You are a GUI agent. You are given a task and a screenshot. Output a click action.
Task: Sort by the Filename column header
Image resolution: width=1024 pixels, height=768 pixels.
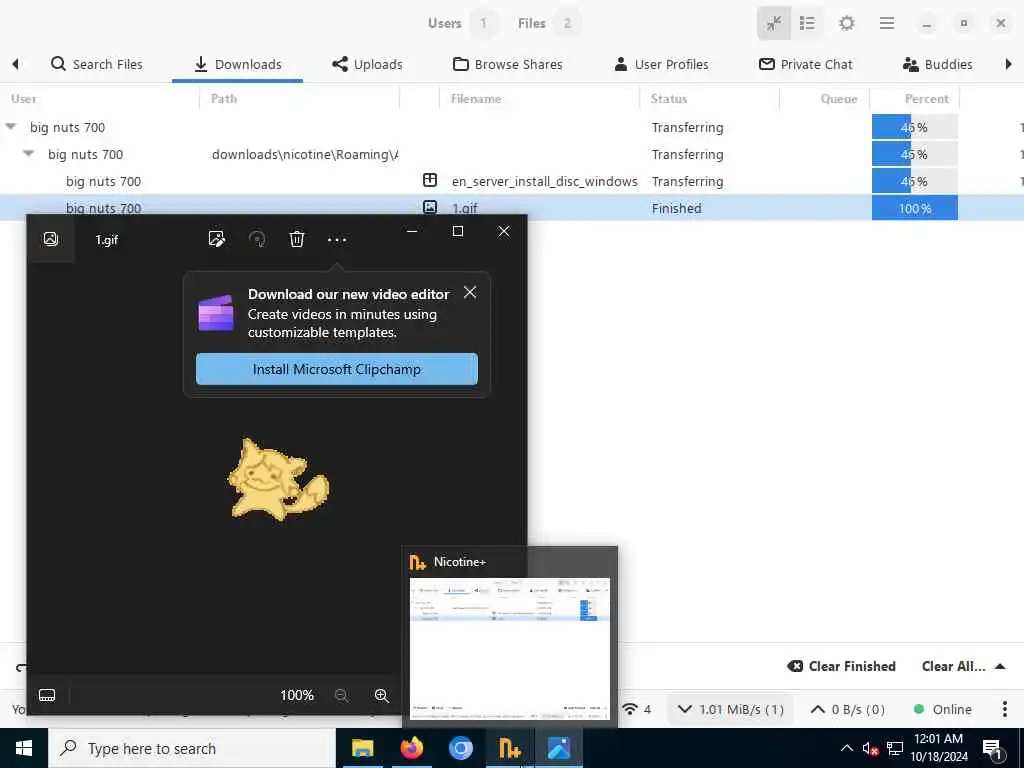pos(539,99)
